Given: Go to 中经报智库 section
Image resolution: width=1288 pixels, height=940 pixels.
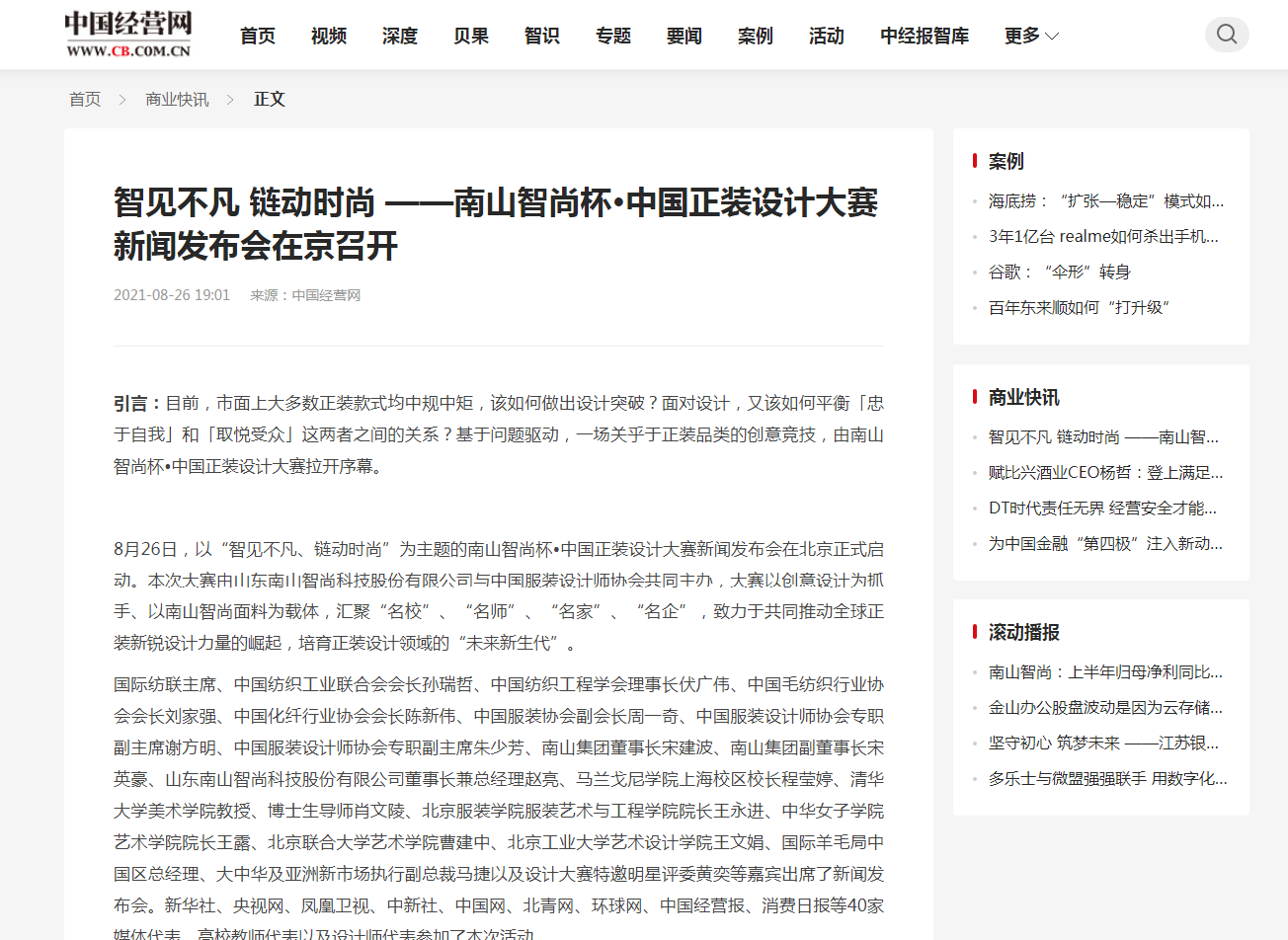Looking at the screenshot, I should [925, 37].
